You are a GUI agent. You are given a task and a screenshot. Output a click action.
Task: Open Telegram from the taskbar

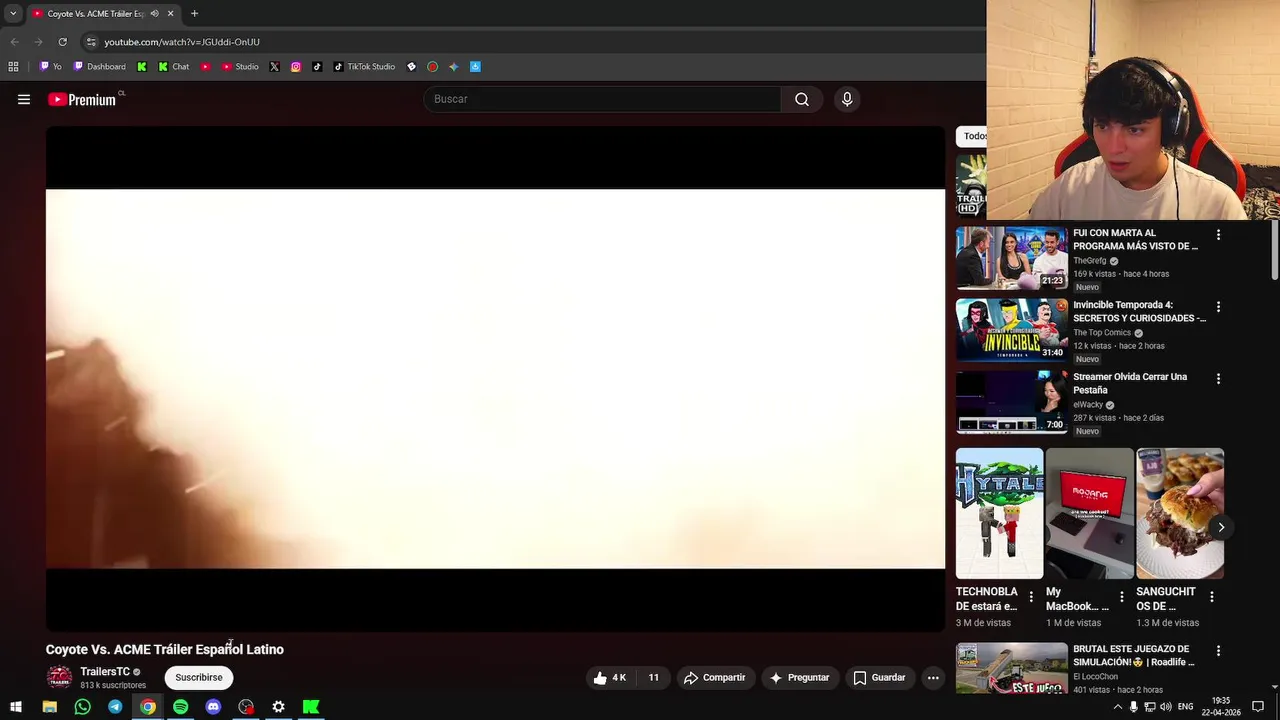coord(115,707)
